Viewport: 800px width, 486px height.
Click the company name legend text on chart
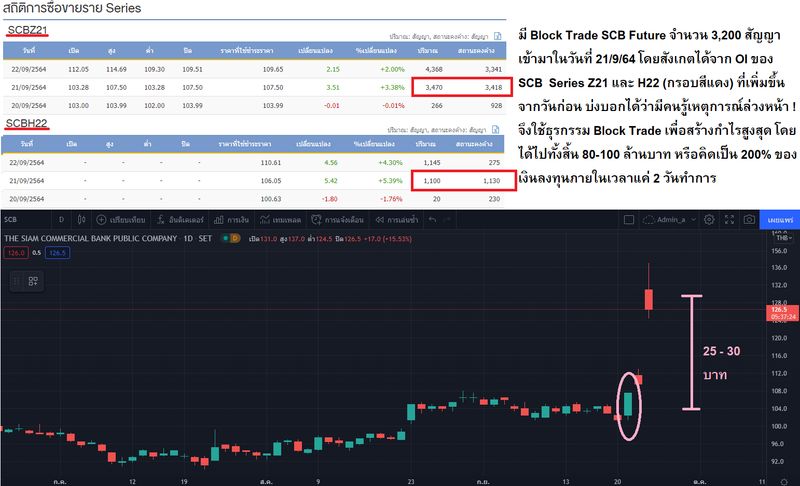(90, 238)
